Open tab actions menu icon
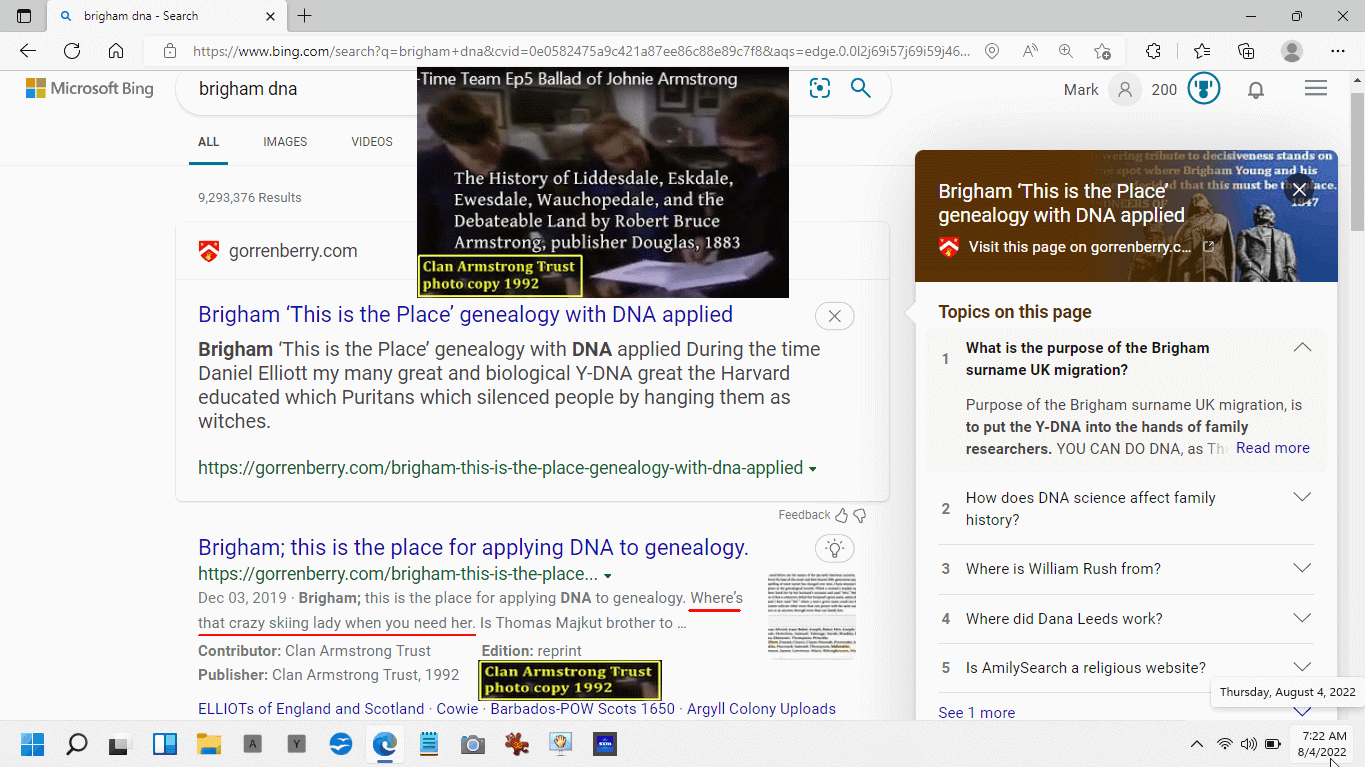The width and height of the screenshot is (1365, 767). [x=24, y=16]
